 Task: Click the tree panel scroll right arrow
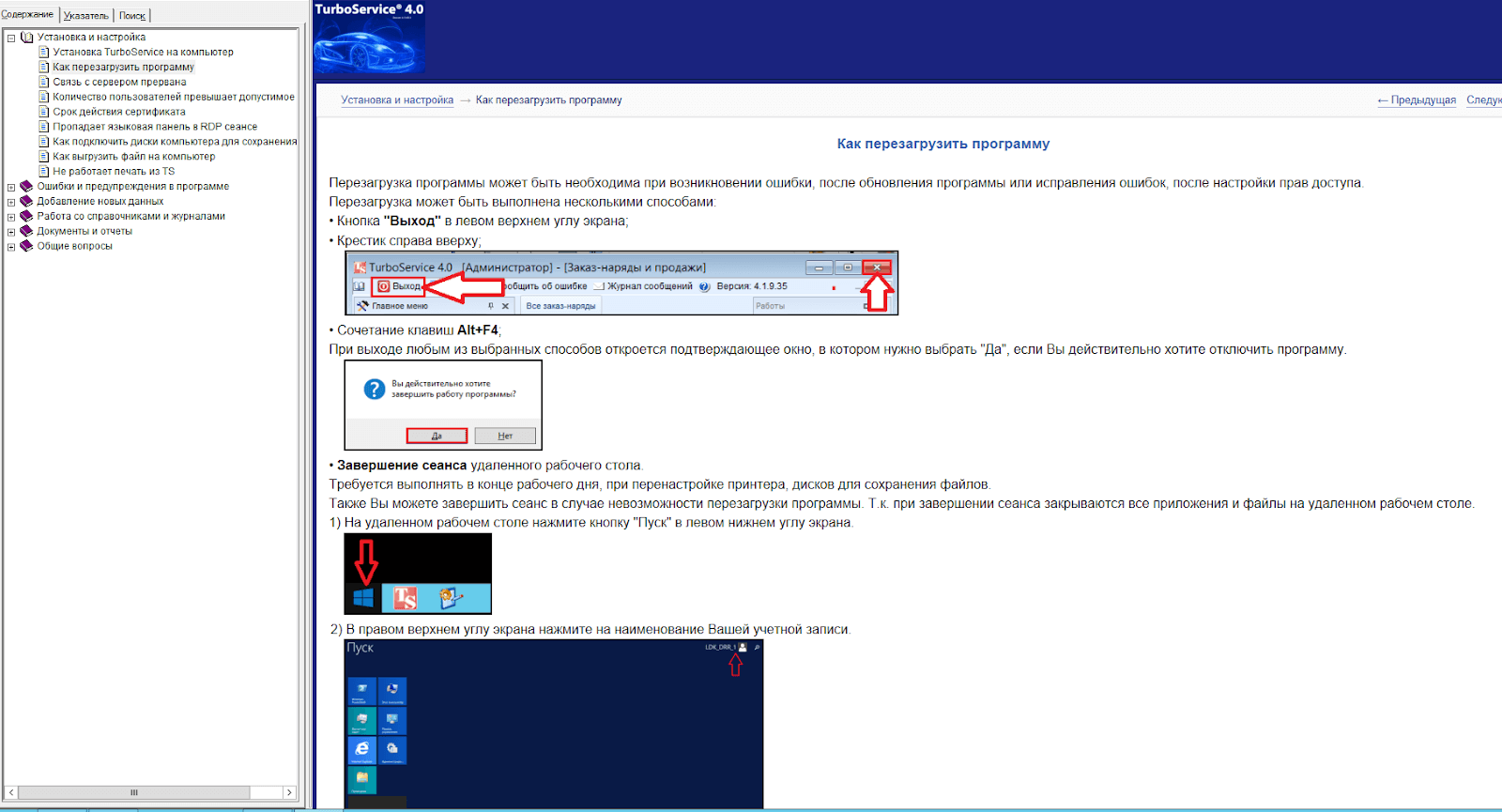pyautogui.click(x=289, y=792)
